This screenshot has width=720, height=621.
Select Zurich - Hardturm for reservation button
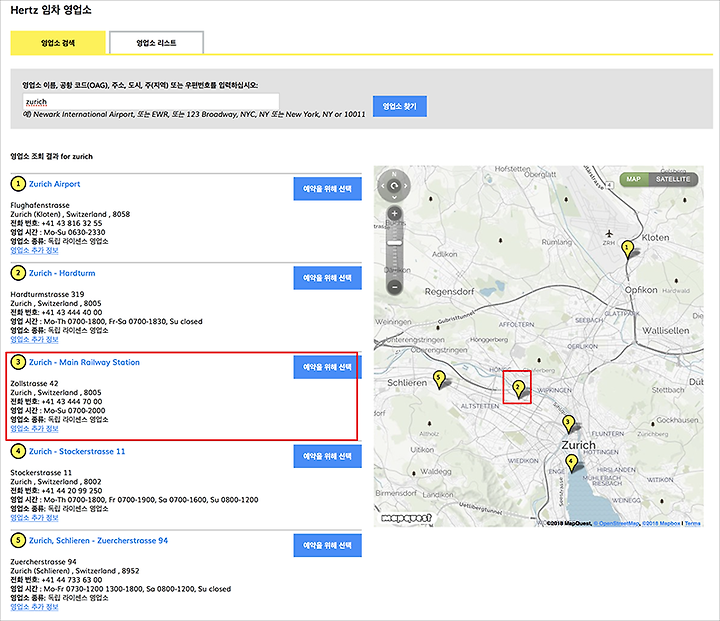[x=327, y=278]
